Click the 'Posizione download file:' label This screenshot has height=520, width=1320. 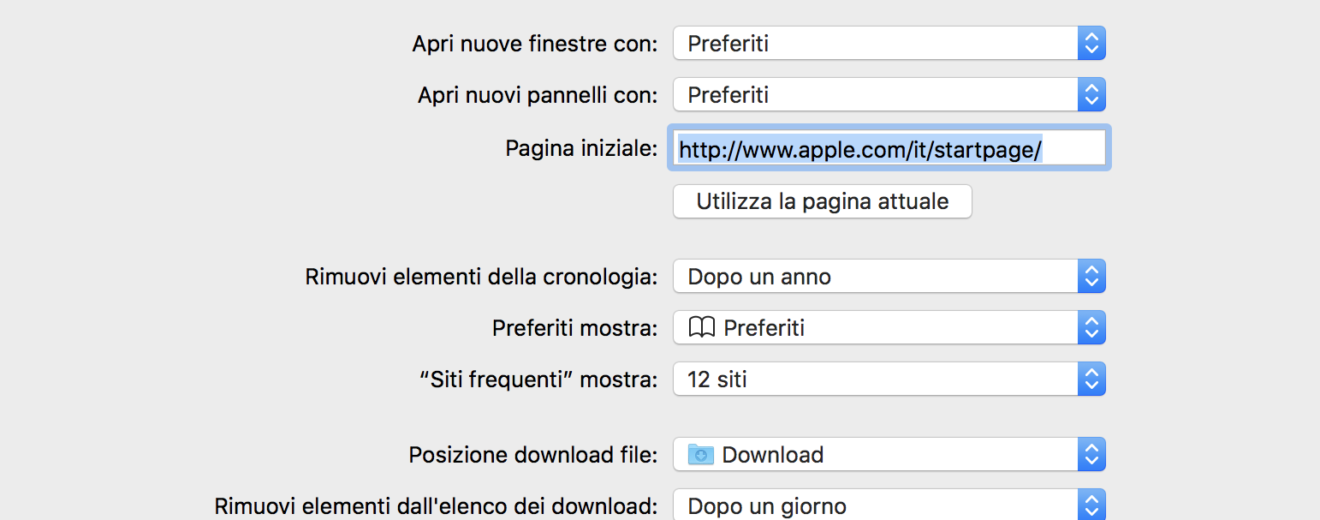[533, 455]
